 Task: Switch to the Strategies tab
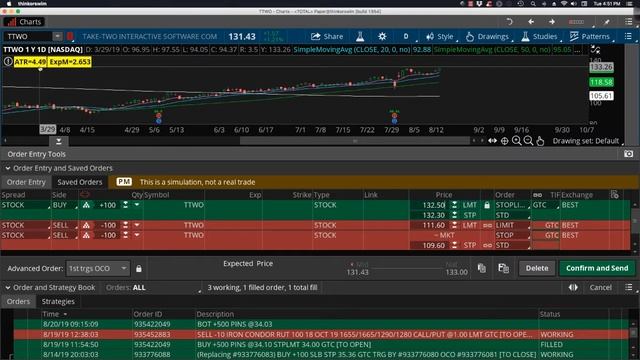coord(58,302)
